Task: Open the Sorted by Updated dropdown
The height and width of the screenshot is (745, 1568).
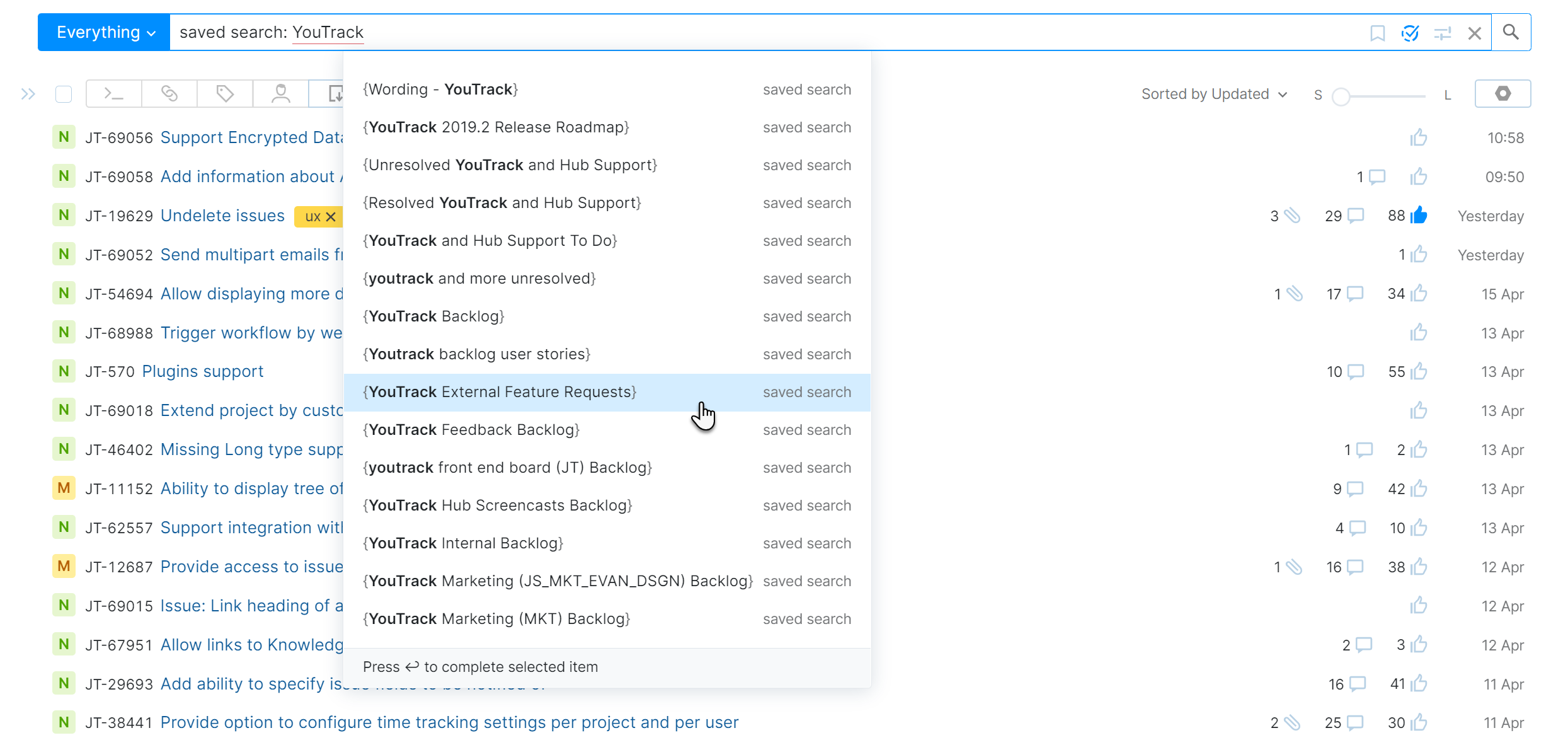Action: click(1213, 93)
